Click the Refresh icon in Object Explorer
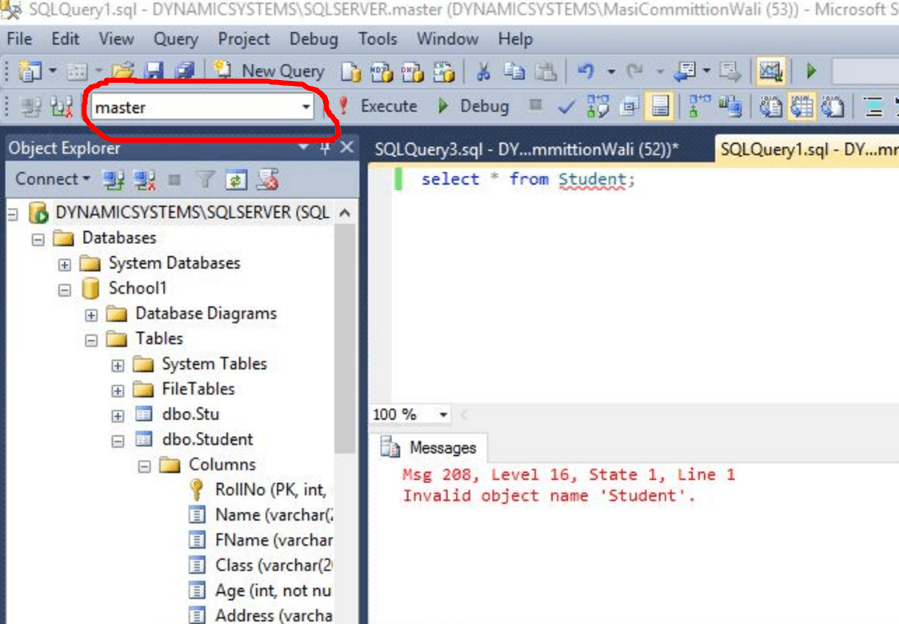Image resolution: width=899 pixels, height=624 pixels. pyautogui.click(x=235, y=180)
